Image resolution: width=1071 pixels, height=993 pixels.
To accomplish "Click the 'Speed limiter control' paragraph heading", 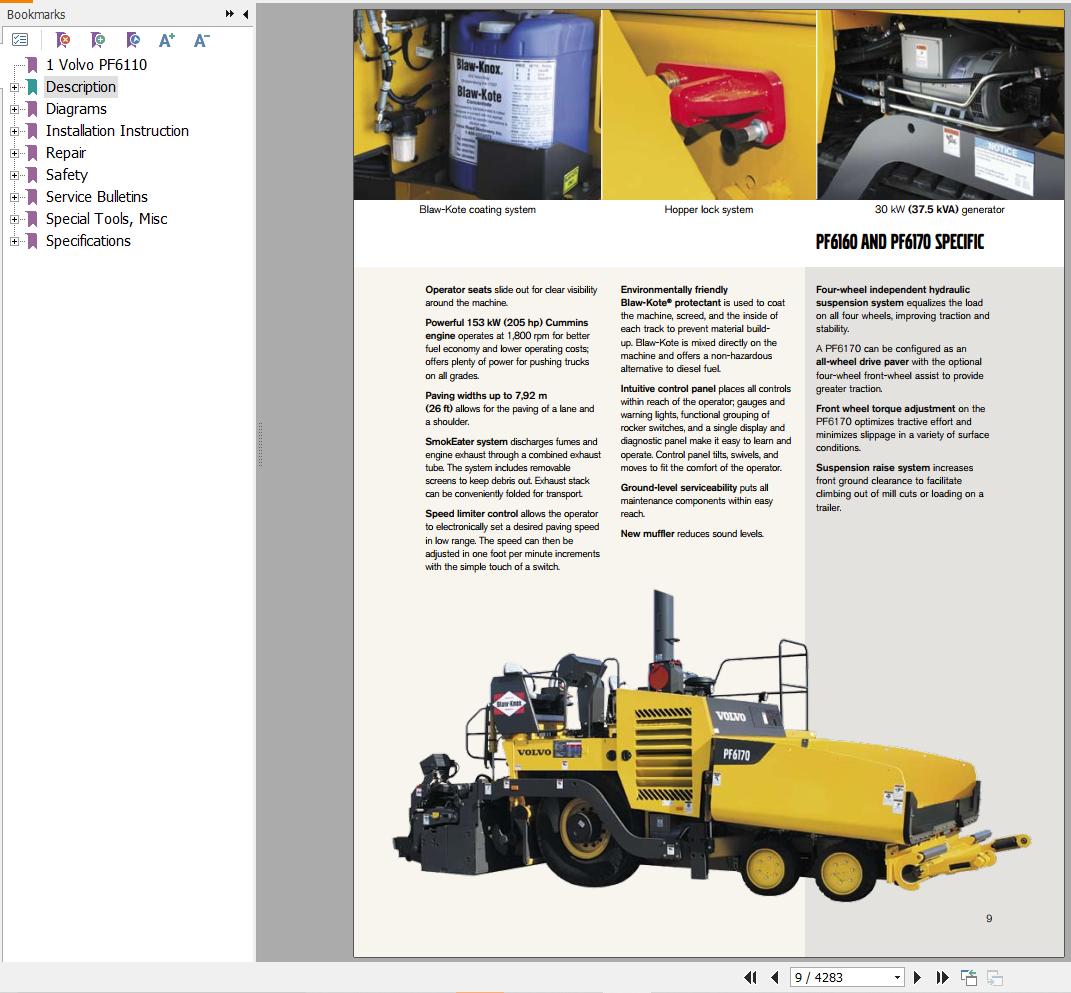I will point(471,514).
